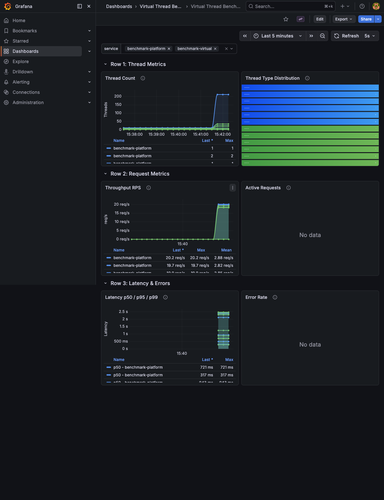Screen dimensions: 384x500
Task: Open the Export dropdown
Action: tap(343, 19)
